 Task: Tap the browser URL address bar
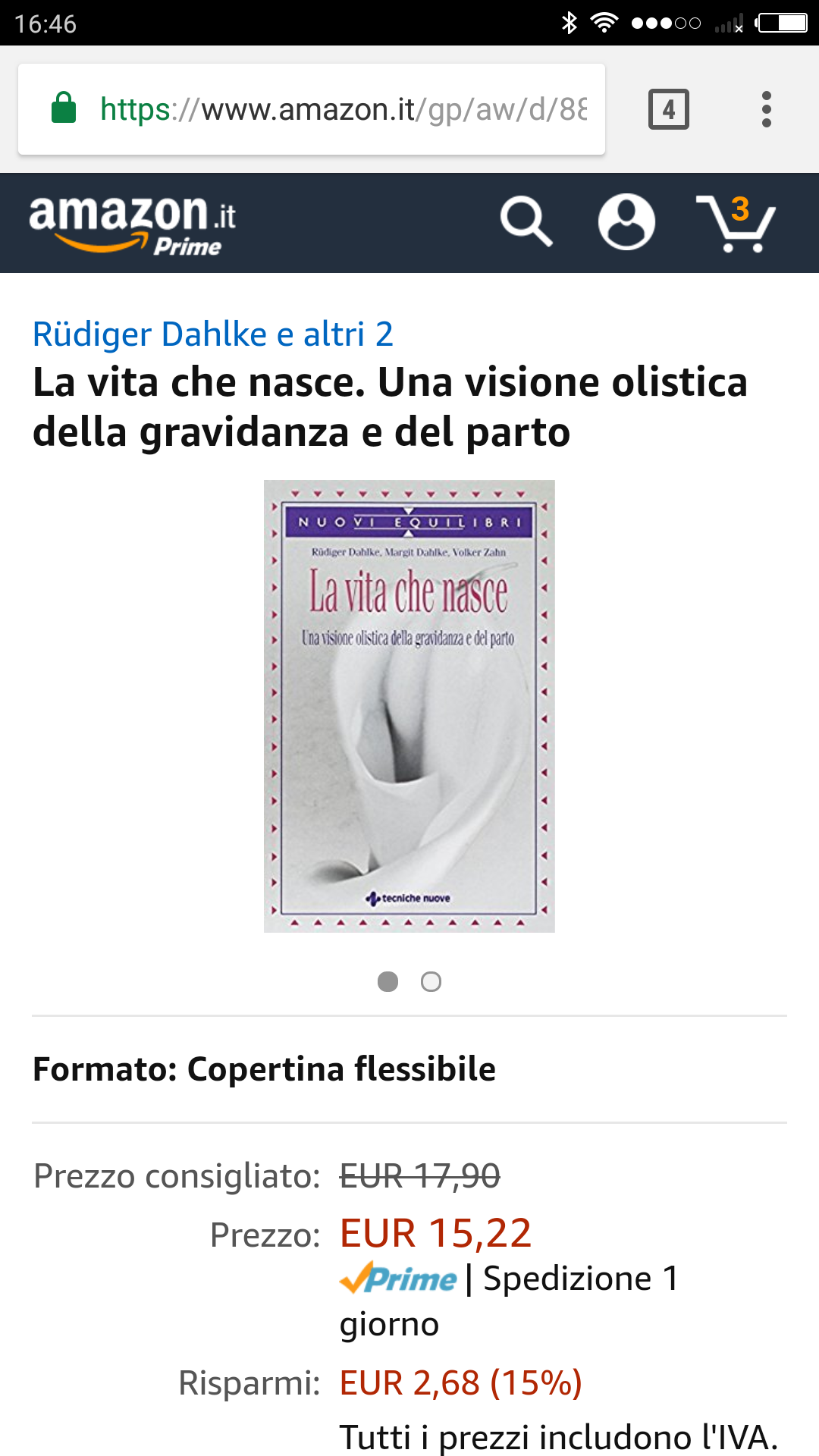click(x=312, y=109)
